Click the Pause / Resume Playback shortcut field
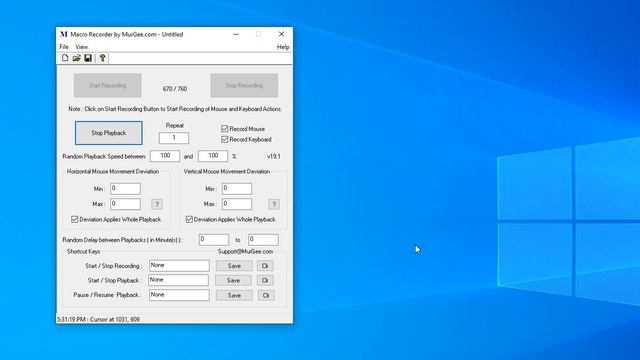This screenshot has height=360, width=640. point(179,295)
